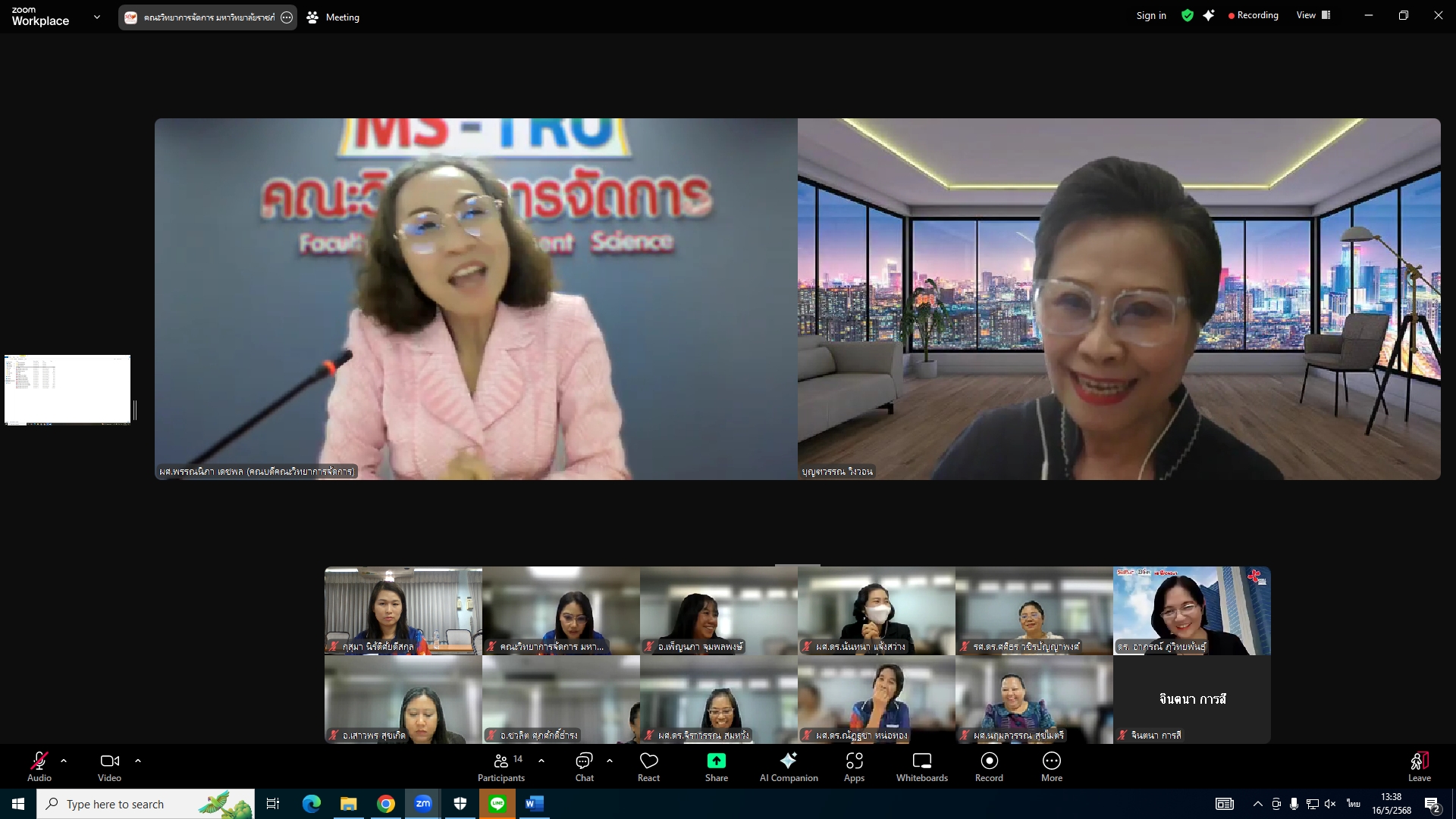
Task: Expand video options arrow next to Video
Action: tap(138, 761)
